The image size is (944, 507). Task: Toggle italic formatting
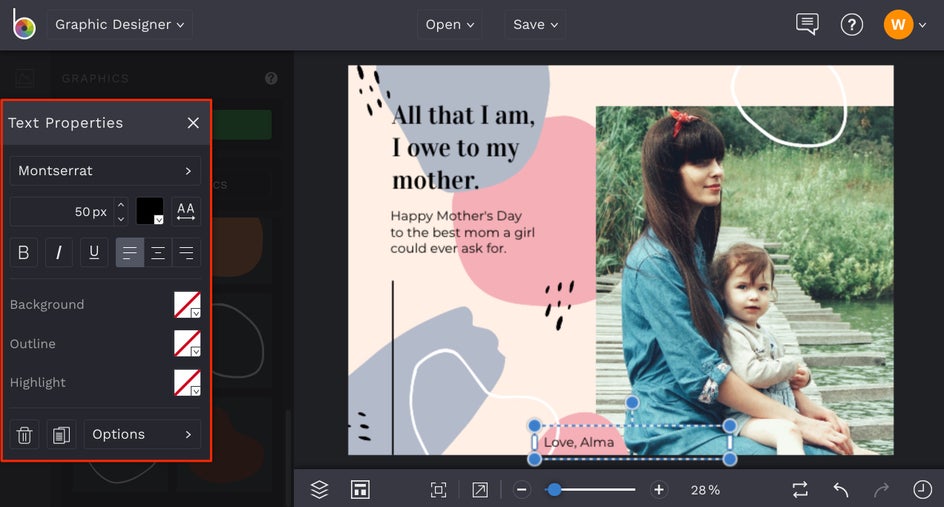pyautogui.click(x=58, y=252)
